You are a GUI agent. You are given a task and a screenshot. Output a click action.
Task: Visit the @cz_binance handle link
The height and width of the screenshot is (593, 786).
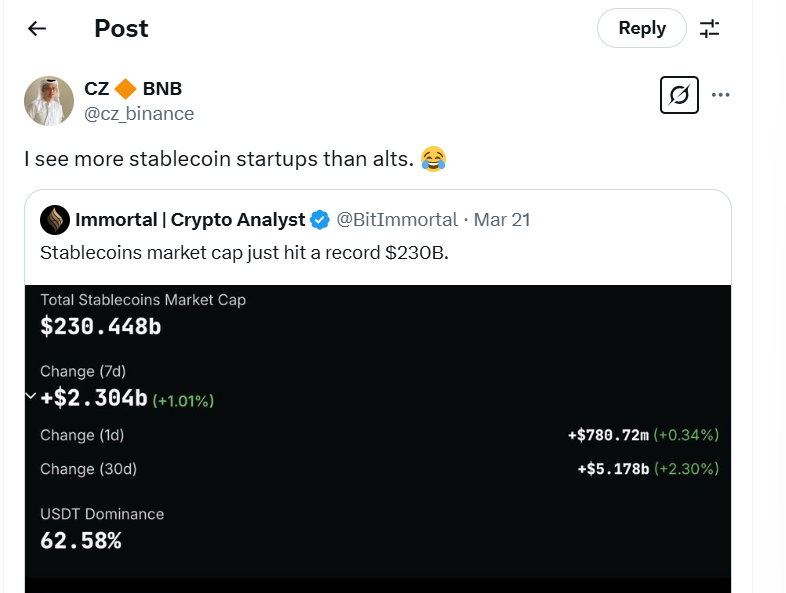[139, 113]
